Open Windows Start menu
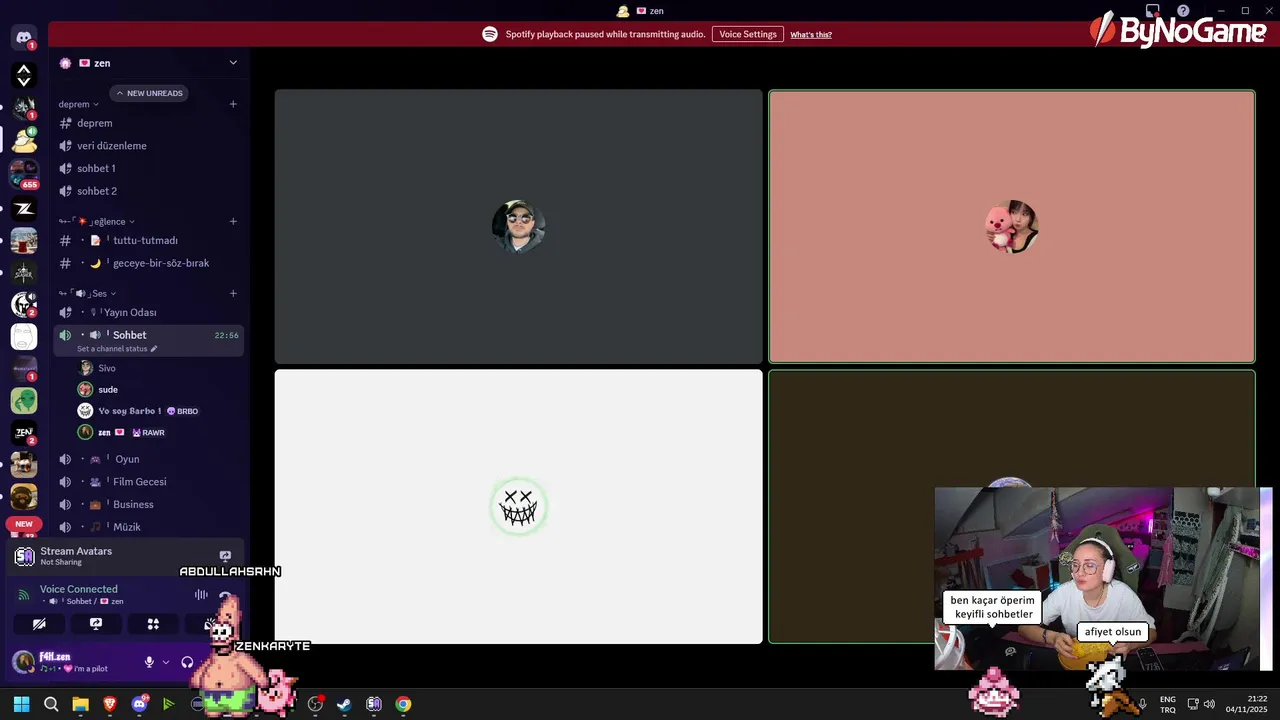The height and width of the screenshot is (720, 1280). [x=22, y=704]
